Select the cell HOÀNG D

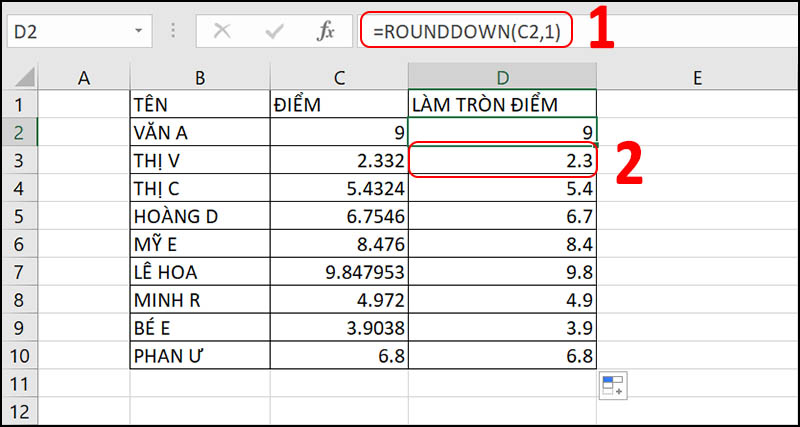coord(200,216)
